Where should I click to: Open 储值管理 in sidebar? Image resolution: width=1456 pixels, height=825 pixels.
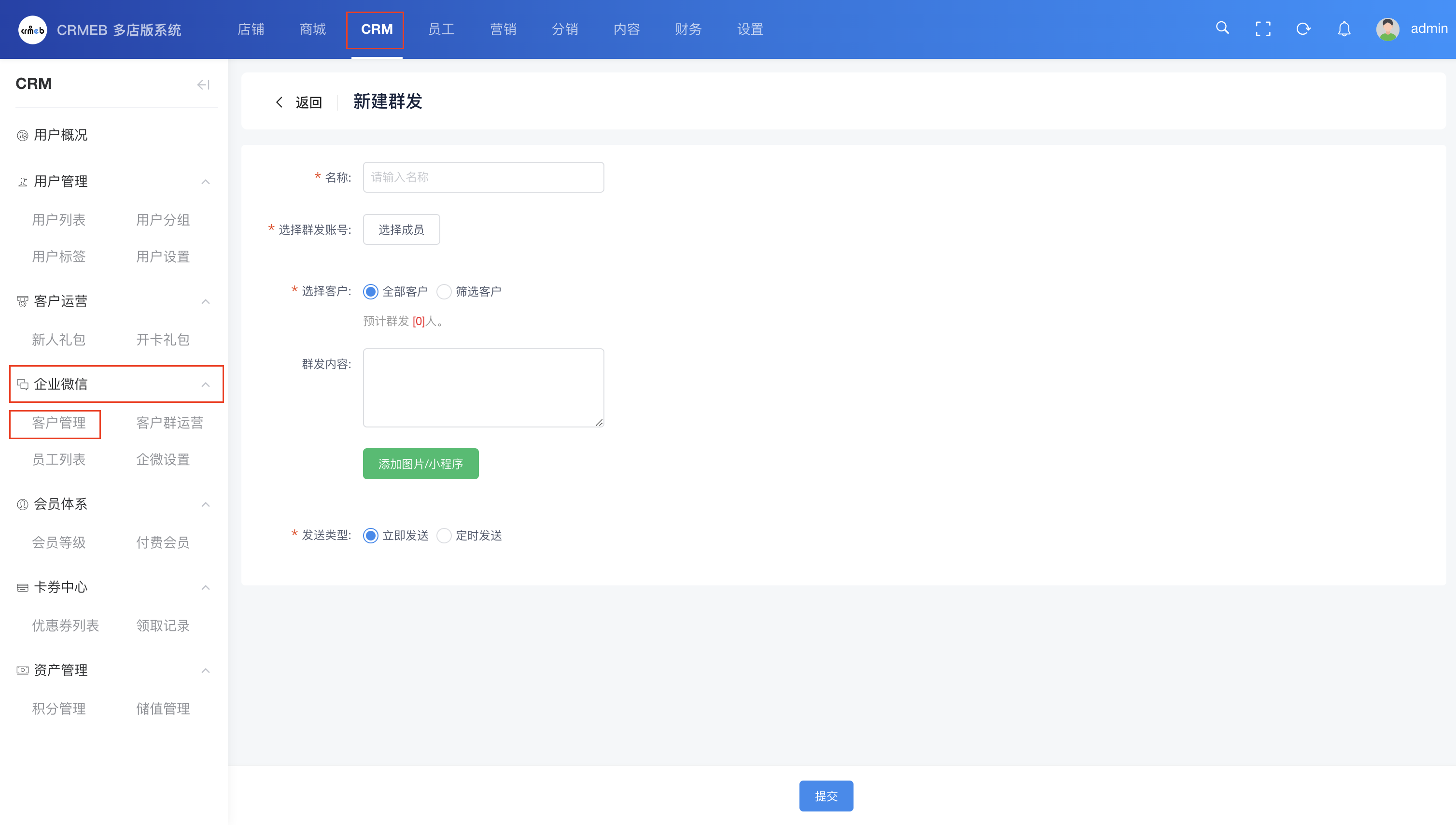[163, 709]
